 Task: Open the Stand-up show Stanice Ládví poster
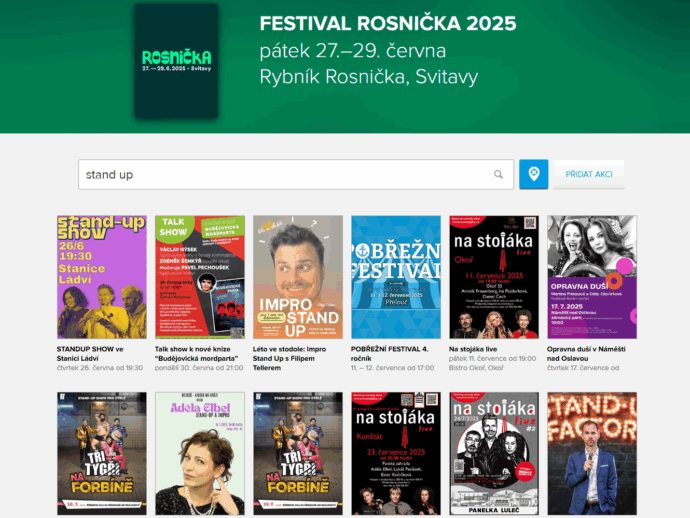(102, 277)
